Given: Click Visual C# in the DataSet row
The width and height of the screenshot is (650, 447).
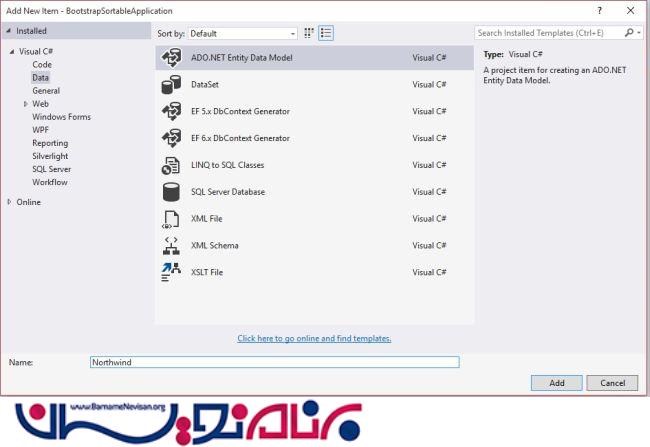Looking at the screenshot, I should coord(429,85).
